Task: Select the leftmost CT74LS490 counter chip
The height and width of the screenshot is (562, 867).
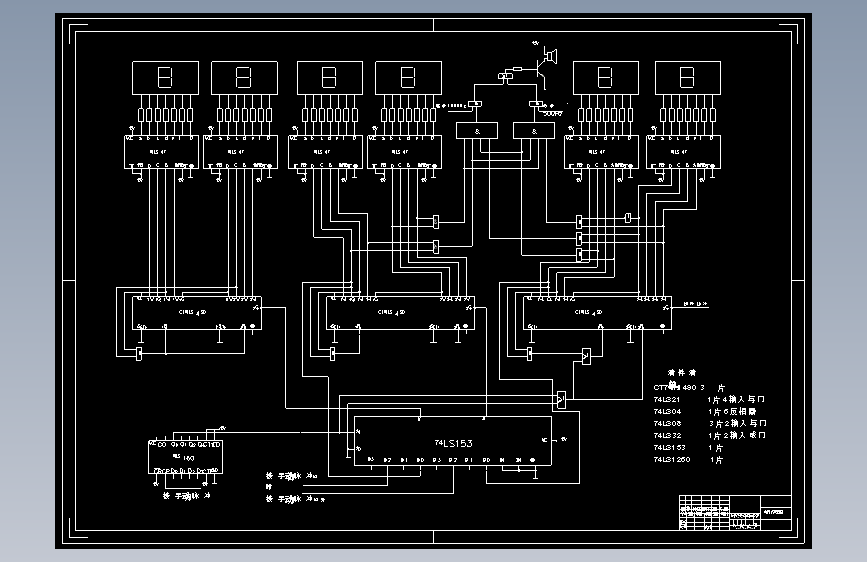Action: pyautogui.click(x=196, y=313)
